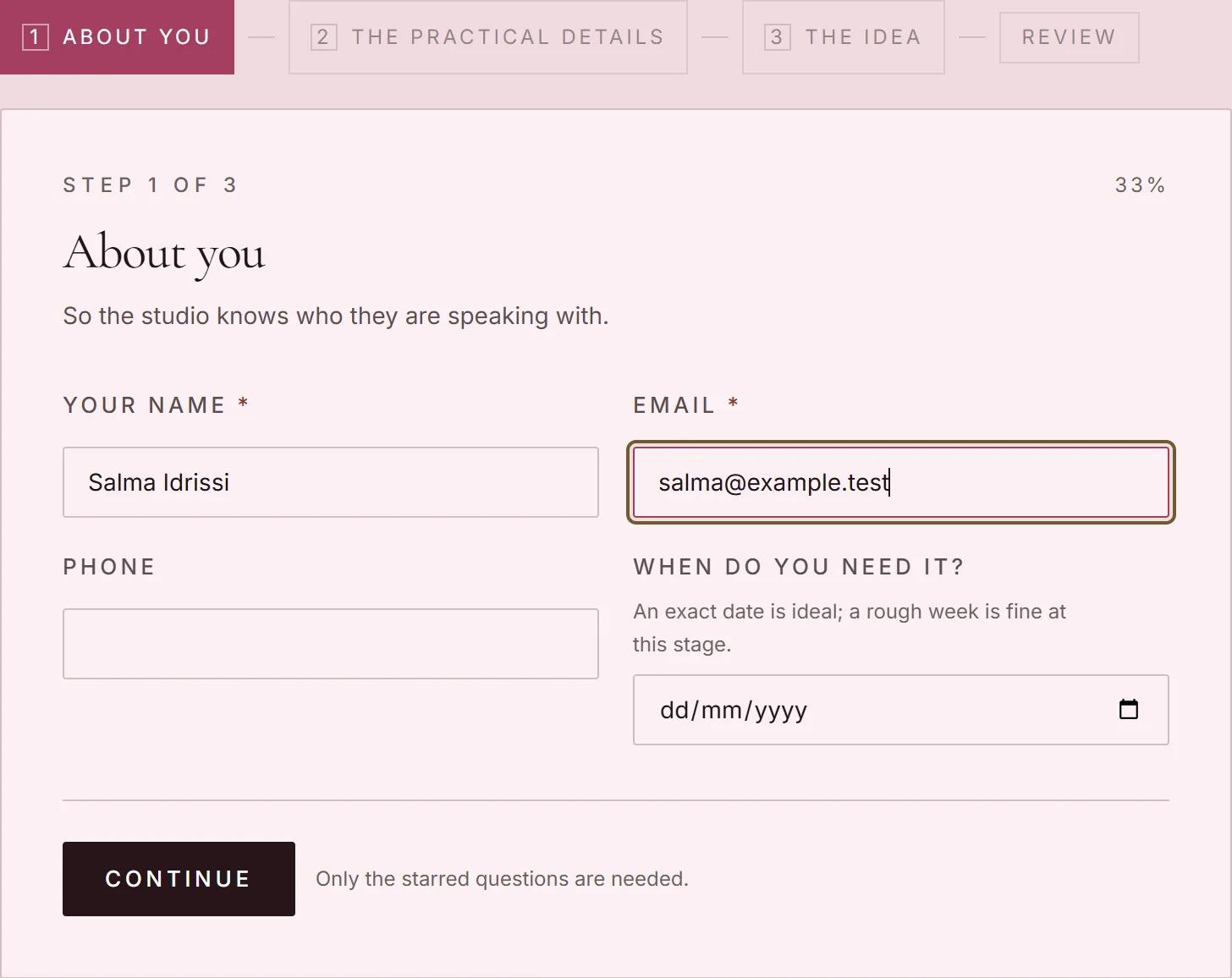Click the 'So the studio knows' subtitle
This screenshot has width=1232, height=978.
click(x=335, y=316)
